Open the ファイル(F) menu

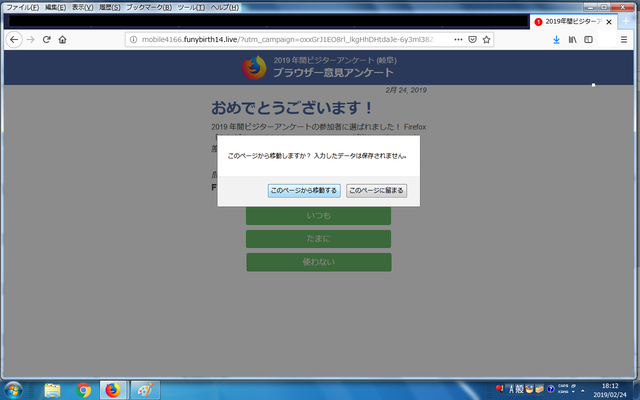(x=21, y=7)
